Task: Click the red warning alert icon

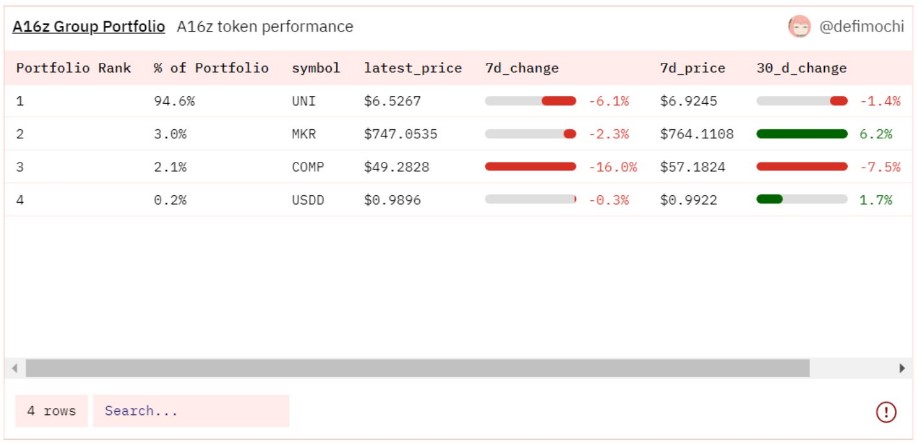Action: tap(886, 411)
